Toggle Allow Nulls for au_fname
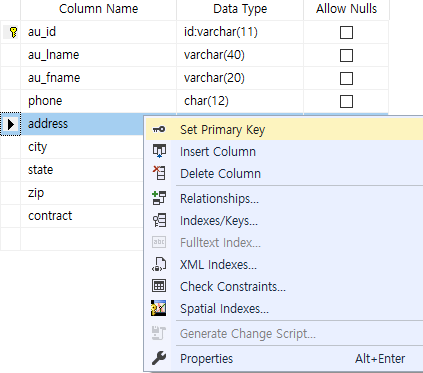Viewport: 423px width, 373px height. [346, 79]
